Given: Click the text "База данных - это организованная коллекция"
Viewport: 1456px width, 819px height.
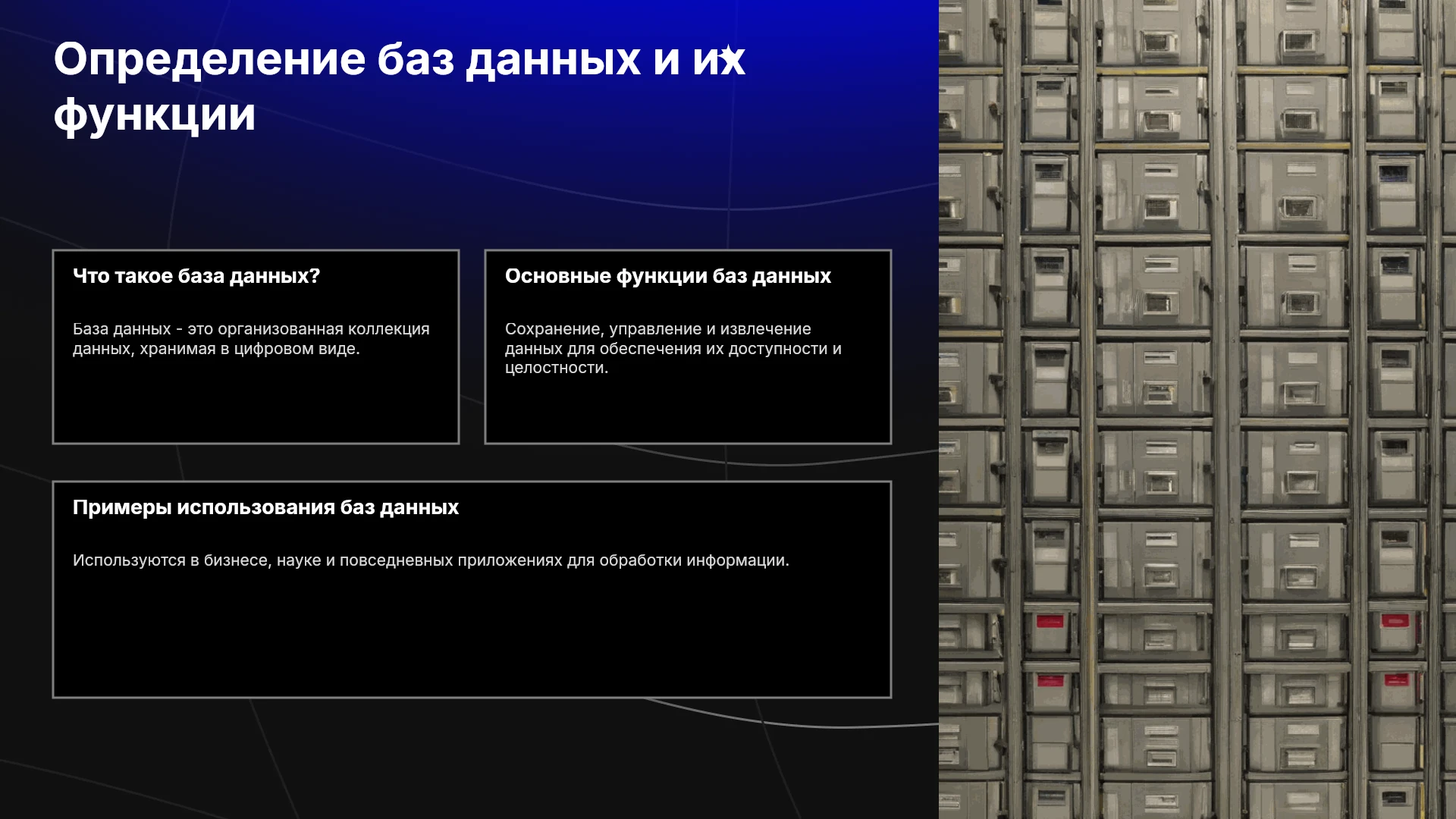Looking at the screenshot, I should tap(251, 329).
